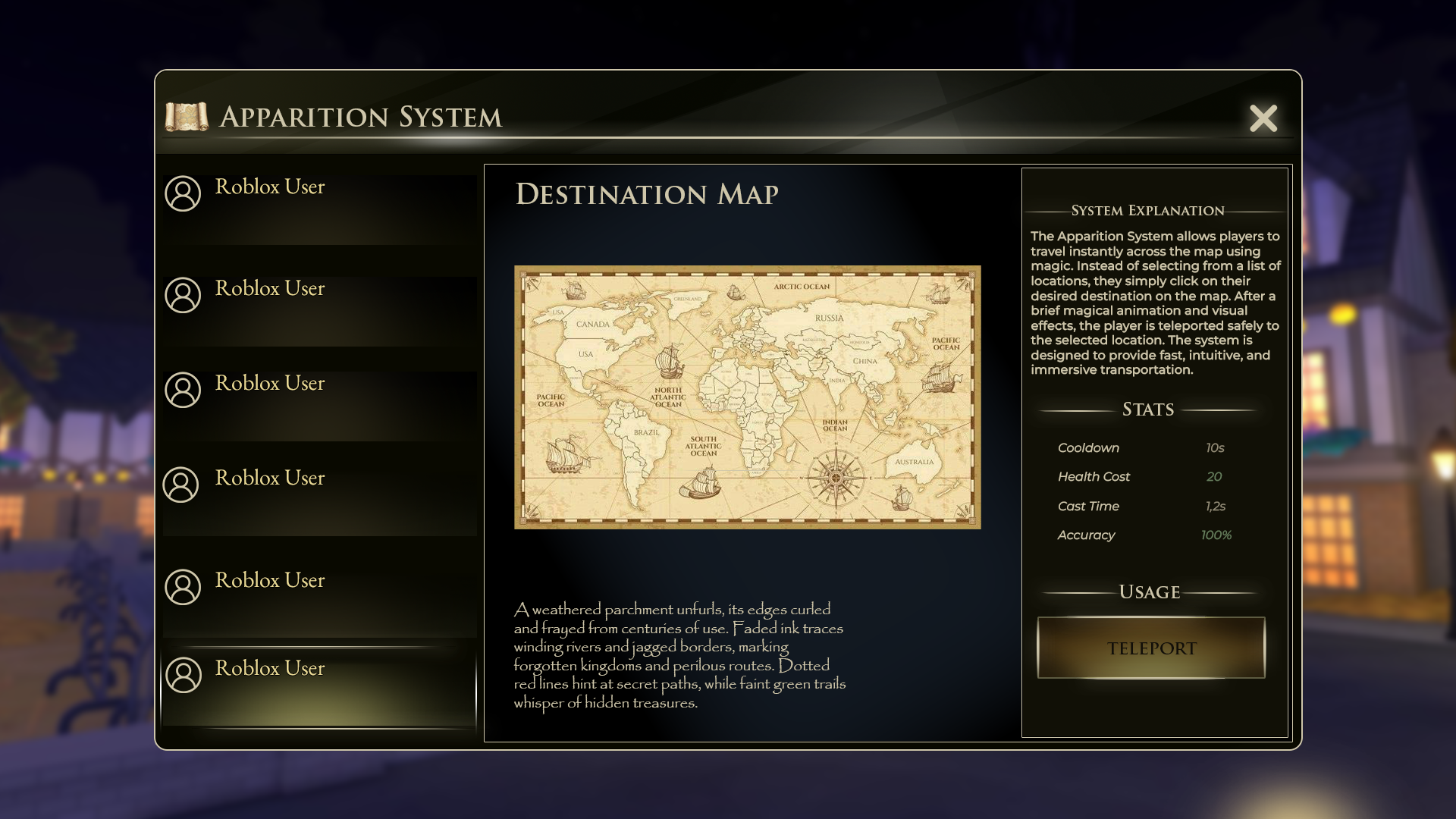Choose Canada on the destination map
The height and width of the screenshot is (819, 1456).
[x=593, y=324]
